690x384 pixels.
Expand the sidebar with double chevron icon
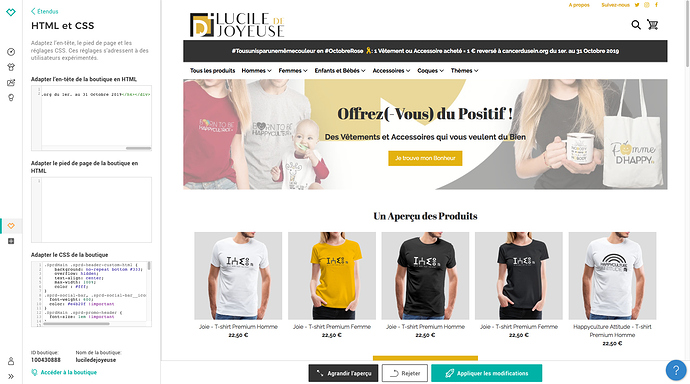click(x=11, y=377)
